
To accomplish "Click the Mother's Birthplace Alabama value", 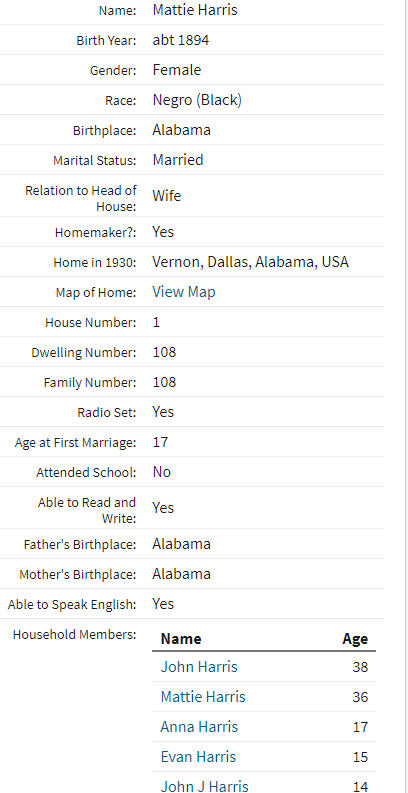I will 182,574.
